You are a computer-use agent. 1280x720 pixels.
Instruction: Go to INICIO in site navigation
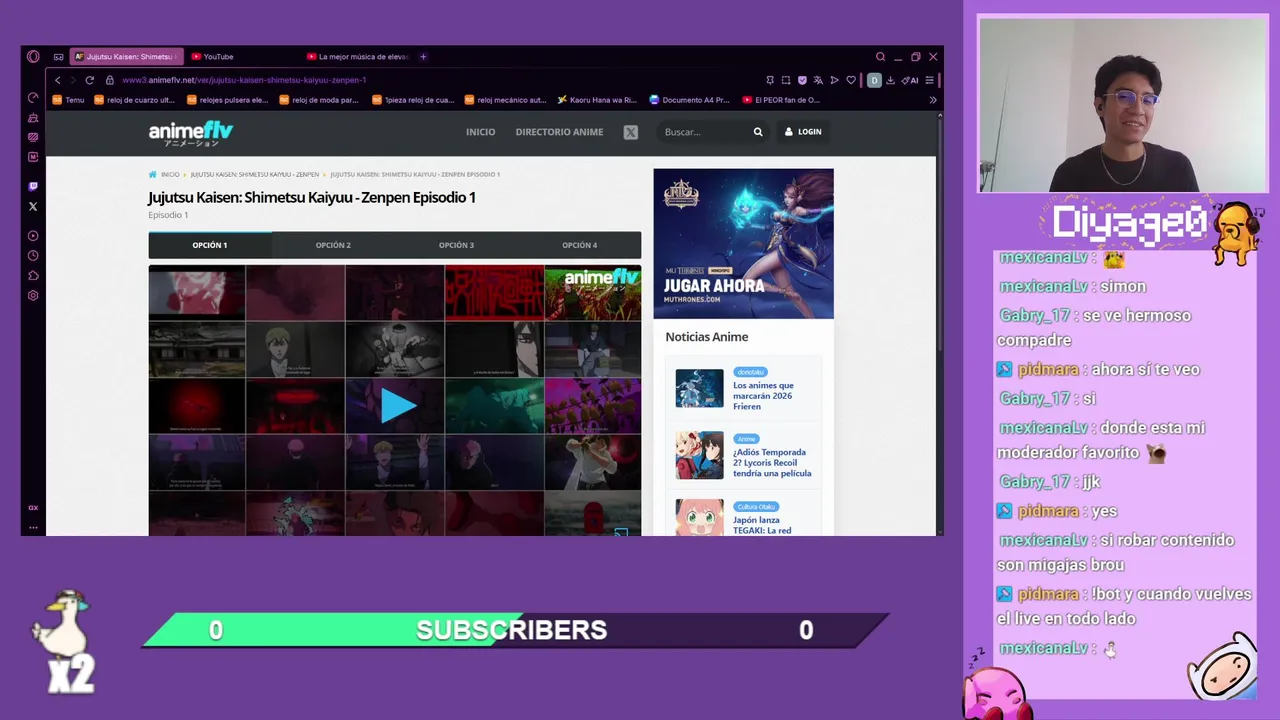pos(480,132)
